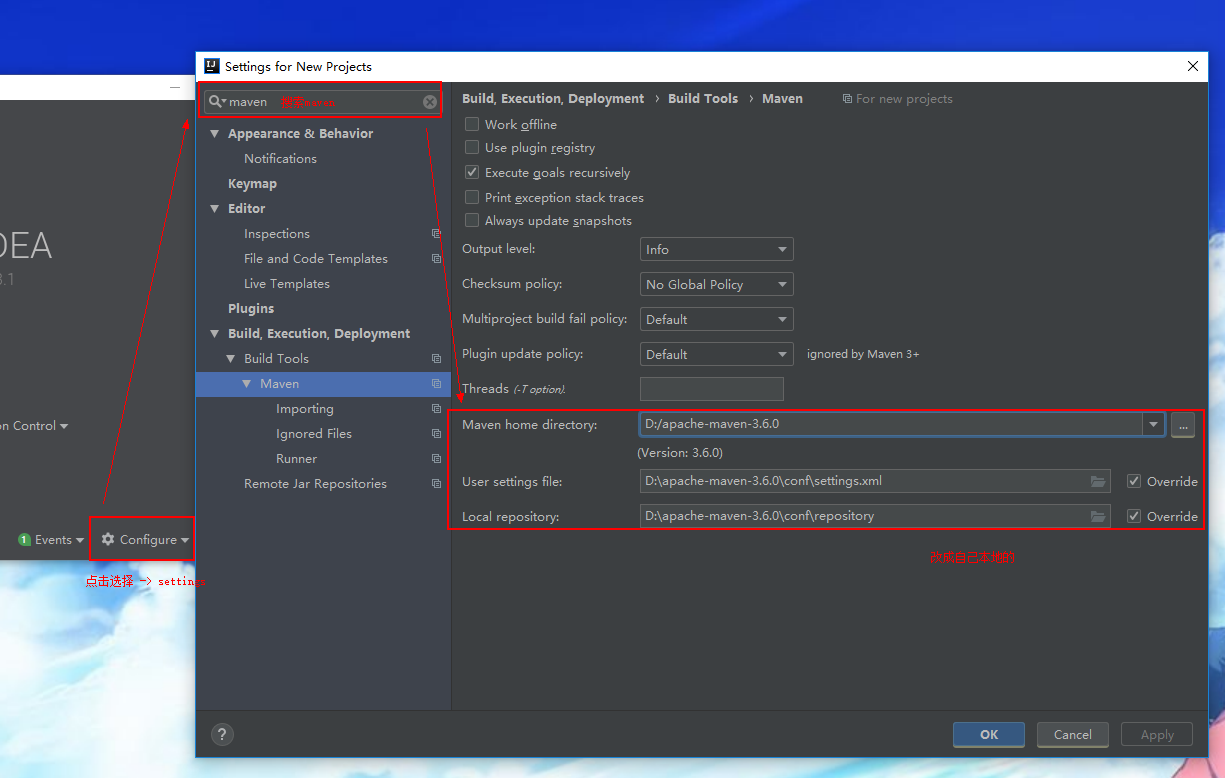The height and width of the screenshot is (778, 1225).
Task: Clear the maven search field text
Action: click(x=430, y=102)
